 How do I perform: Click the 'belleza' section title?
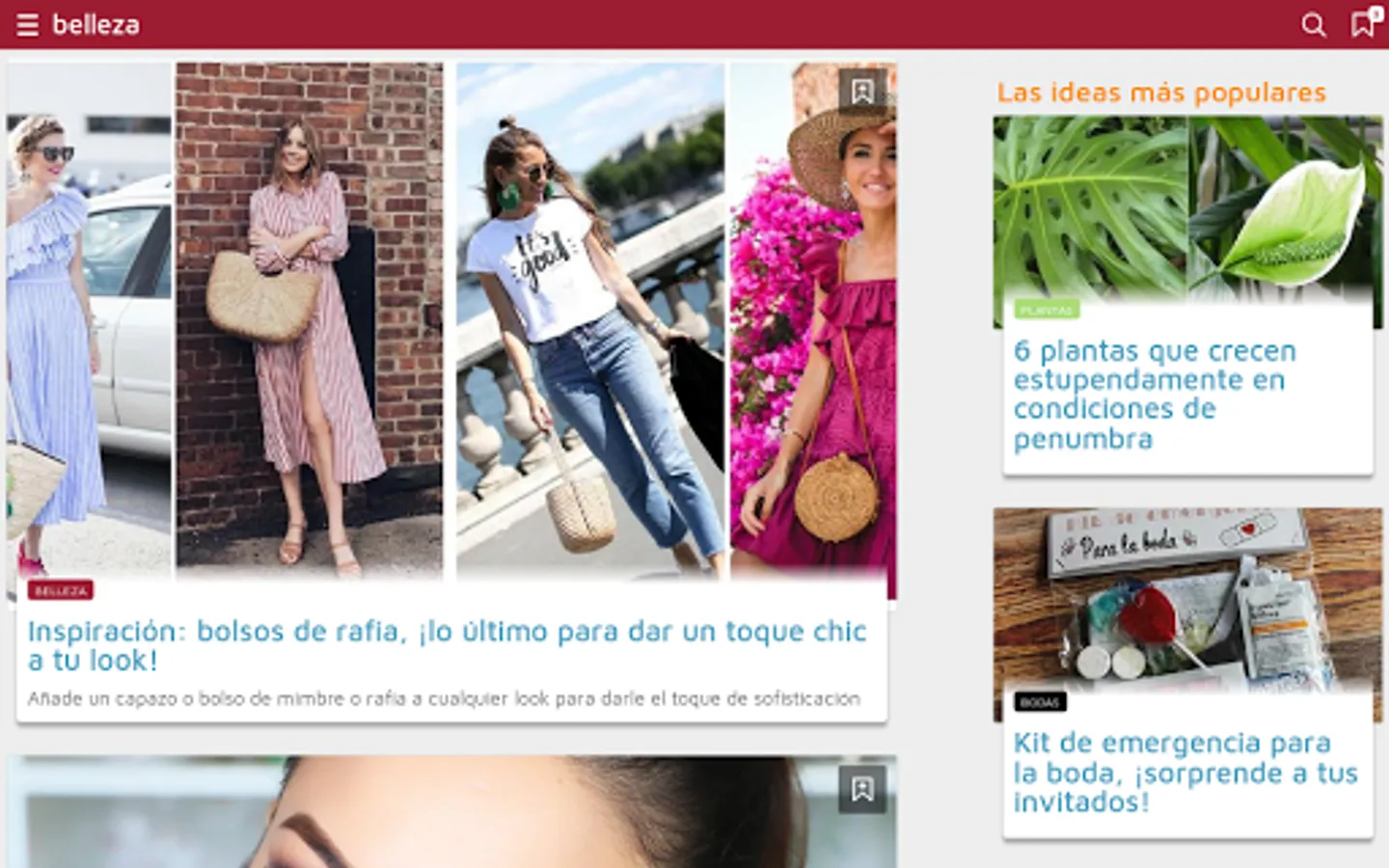click(x=95, y=24)
